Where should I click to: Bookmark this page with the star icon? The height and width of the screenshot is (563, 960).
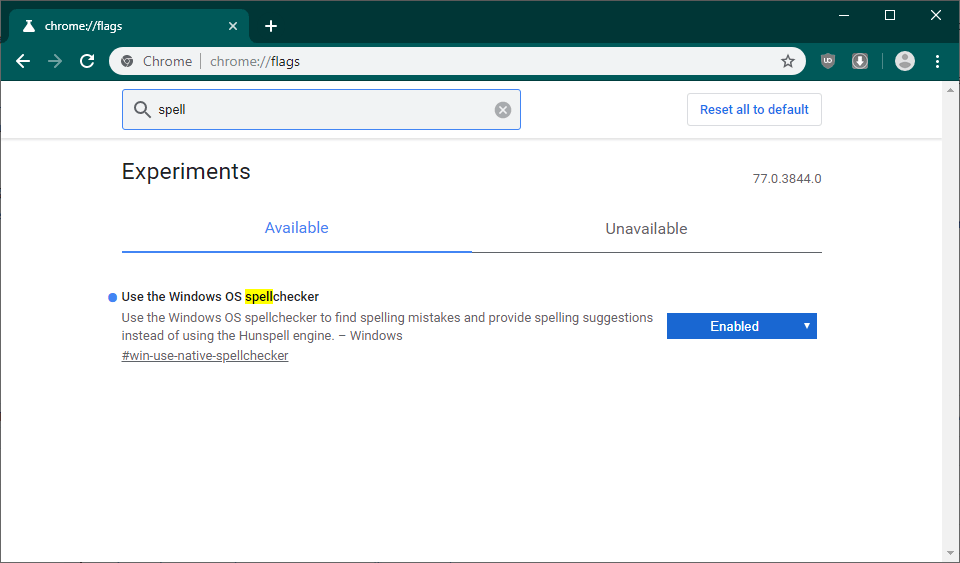(x=787, y=61)
